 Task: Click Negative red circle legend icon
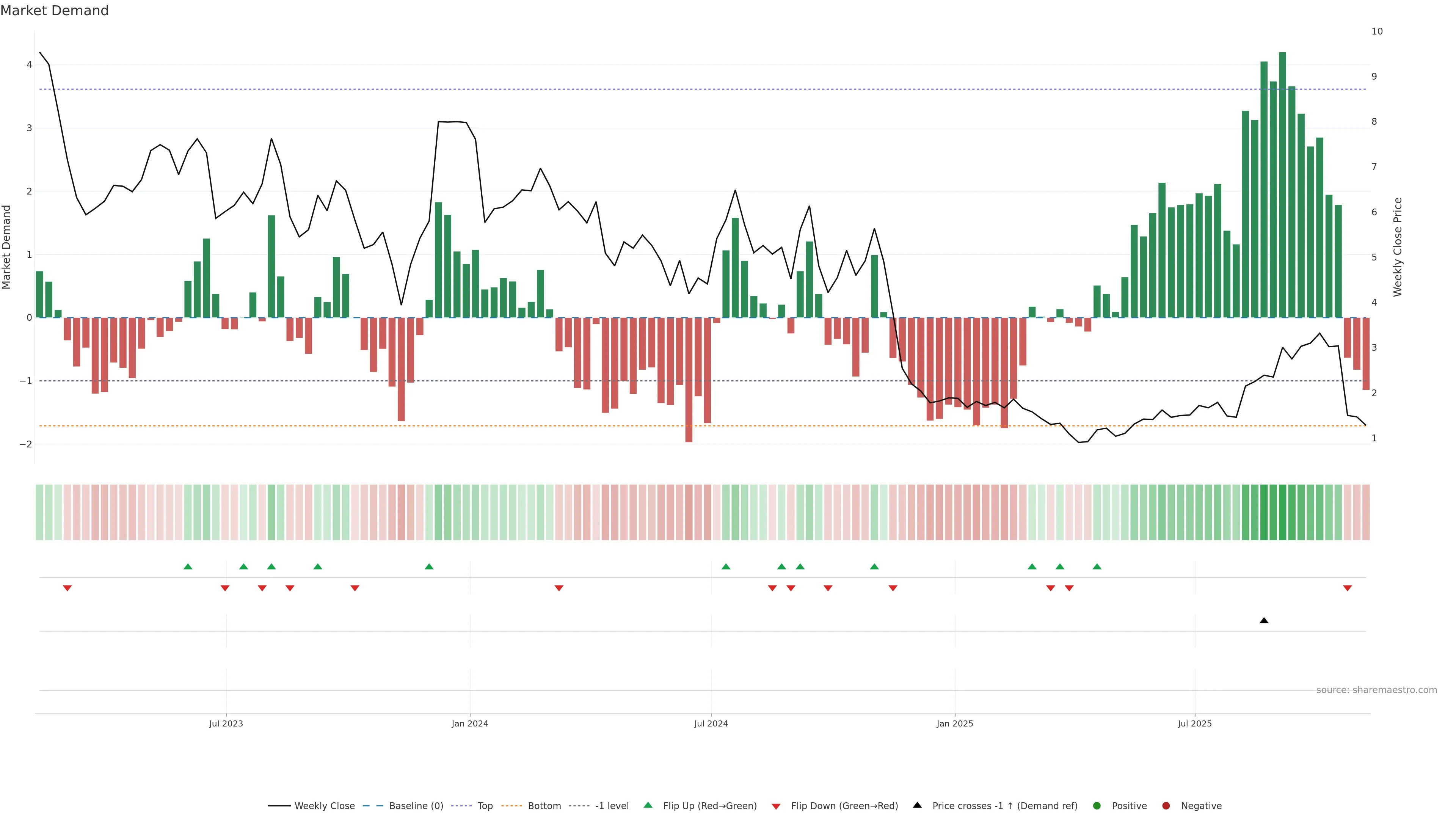(x=1166, y=806)
